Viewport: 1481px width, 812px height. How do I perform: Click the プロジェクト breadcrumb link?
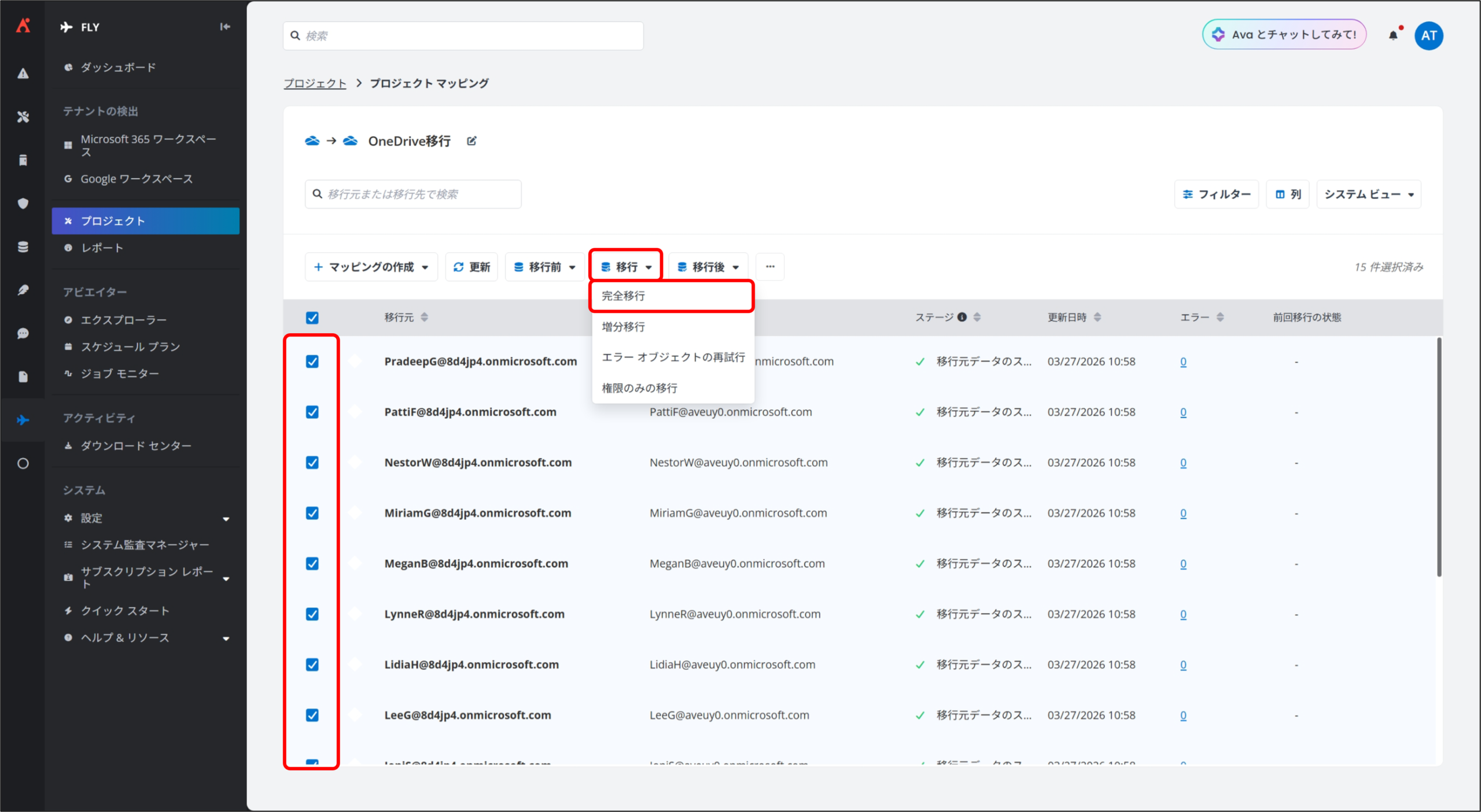point(315,83)
